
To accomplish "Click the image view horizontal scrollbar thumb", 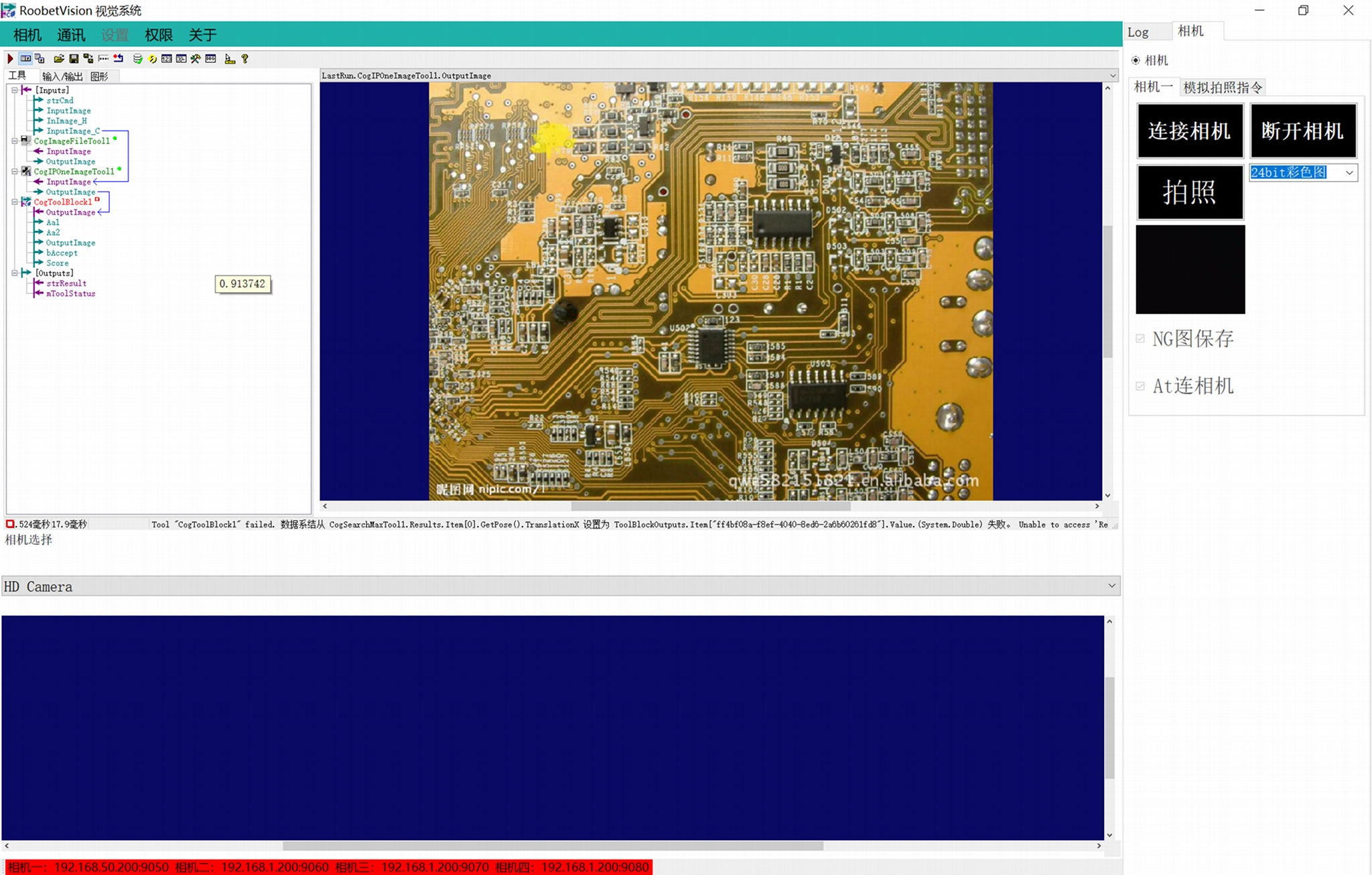I will 710,507.
